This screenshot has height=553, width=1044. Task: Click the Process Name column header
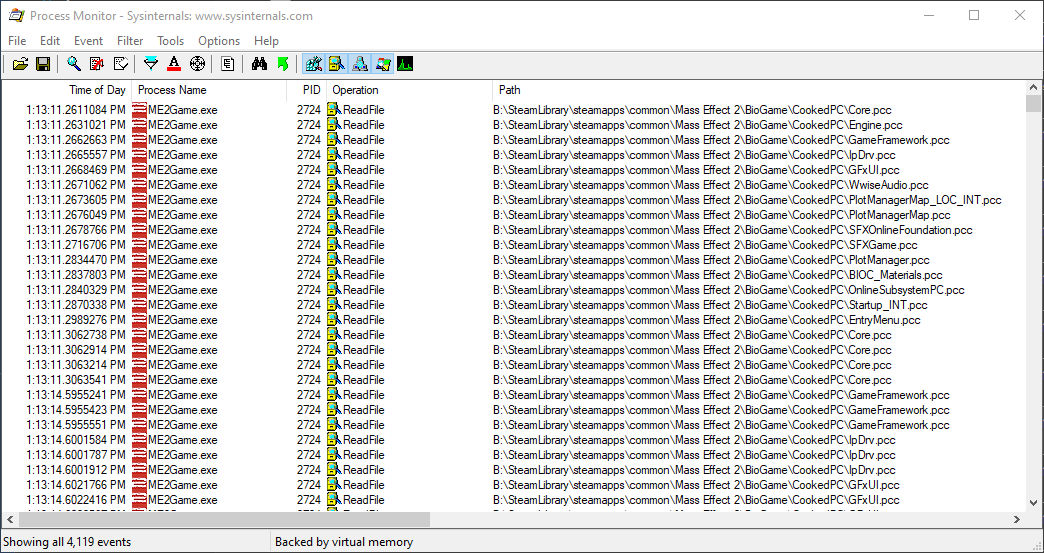209,90
